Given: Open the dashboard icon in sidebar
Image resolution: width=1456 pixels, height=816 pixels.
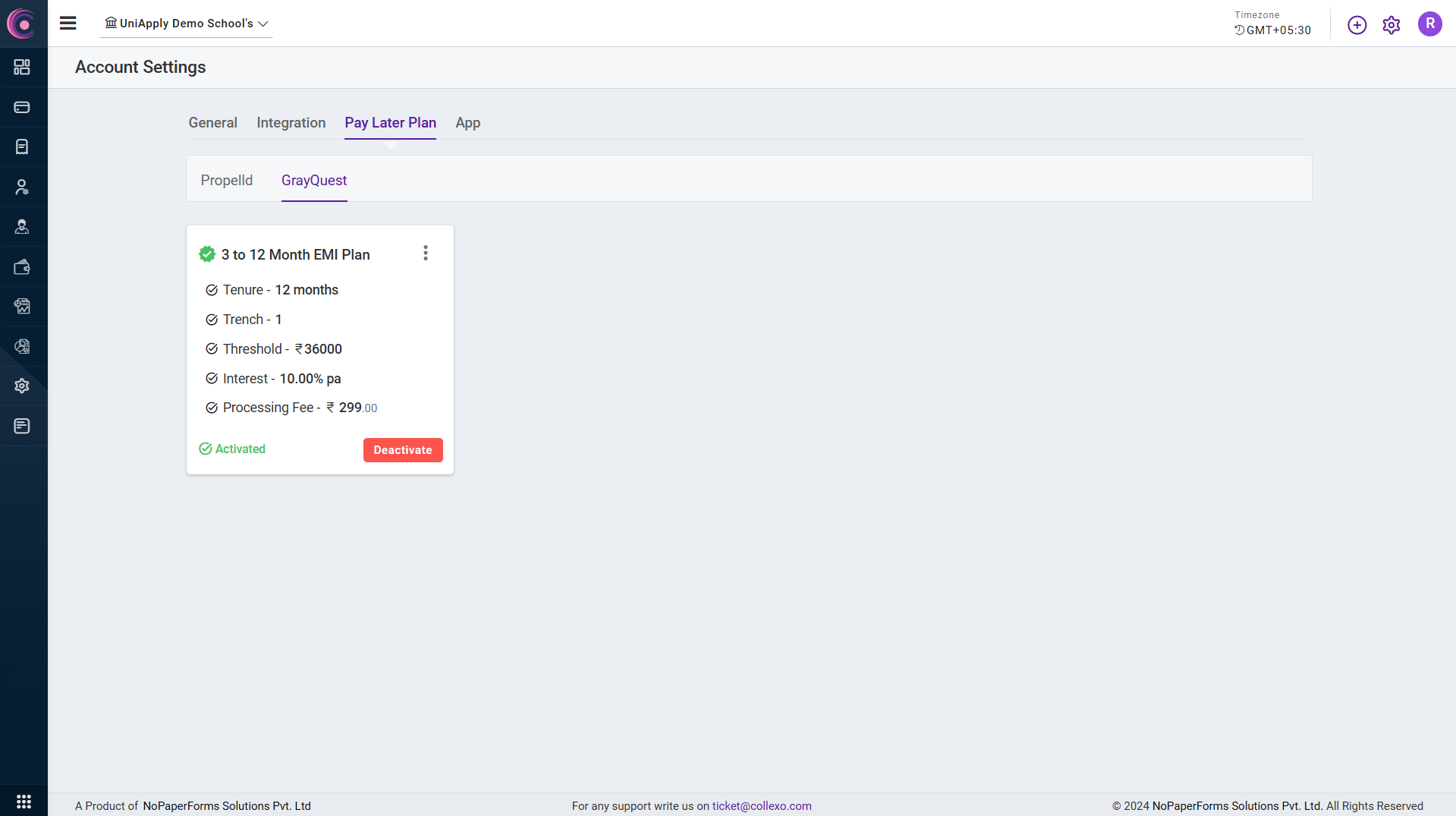Looking at the screenshot, I should pos(22,68).
